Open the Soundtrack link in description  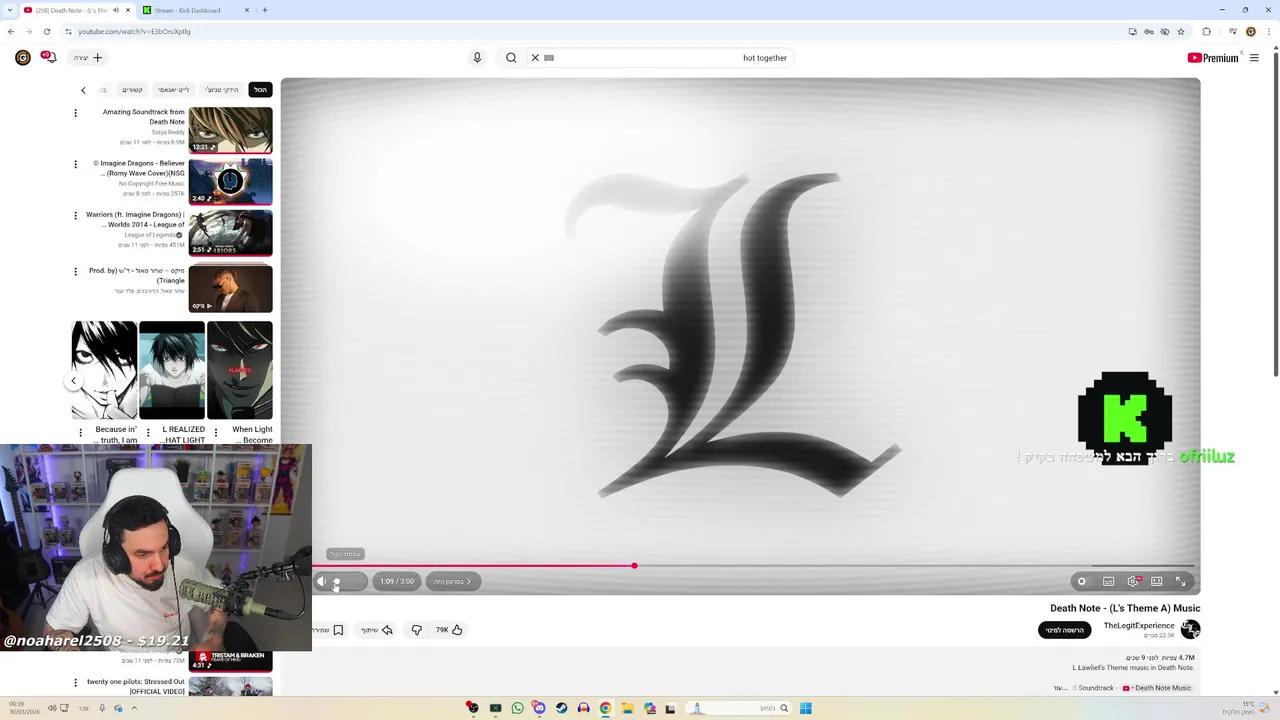tap(1095, 688)
